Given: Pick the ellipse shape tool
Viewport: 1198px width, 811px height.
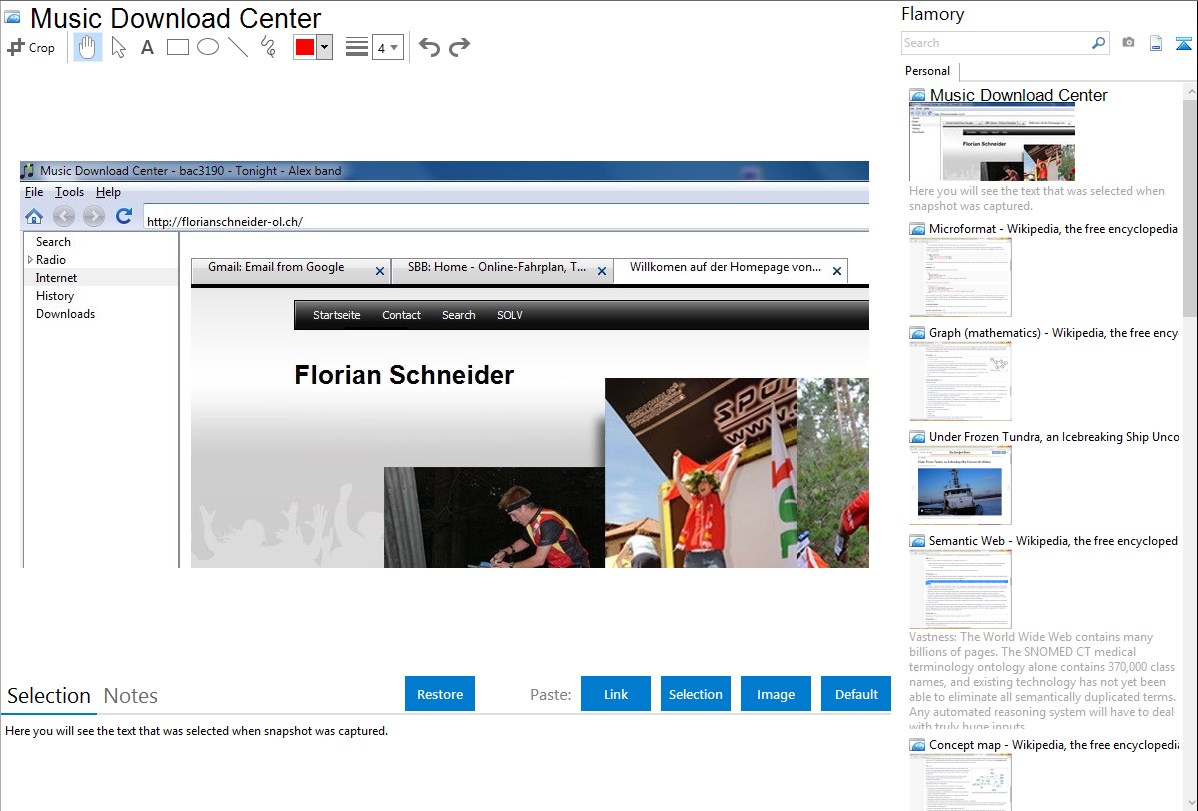Looking at the screenshot, I should (207, 47).
